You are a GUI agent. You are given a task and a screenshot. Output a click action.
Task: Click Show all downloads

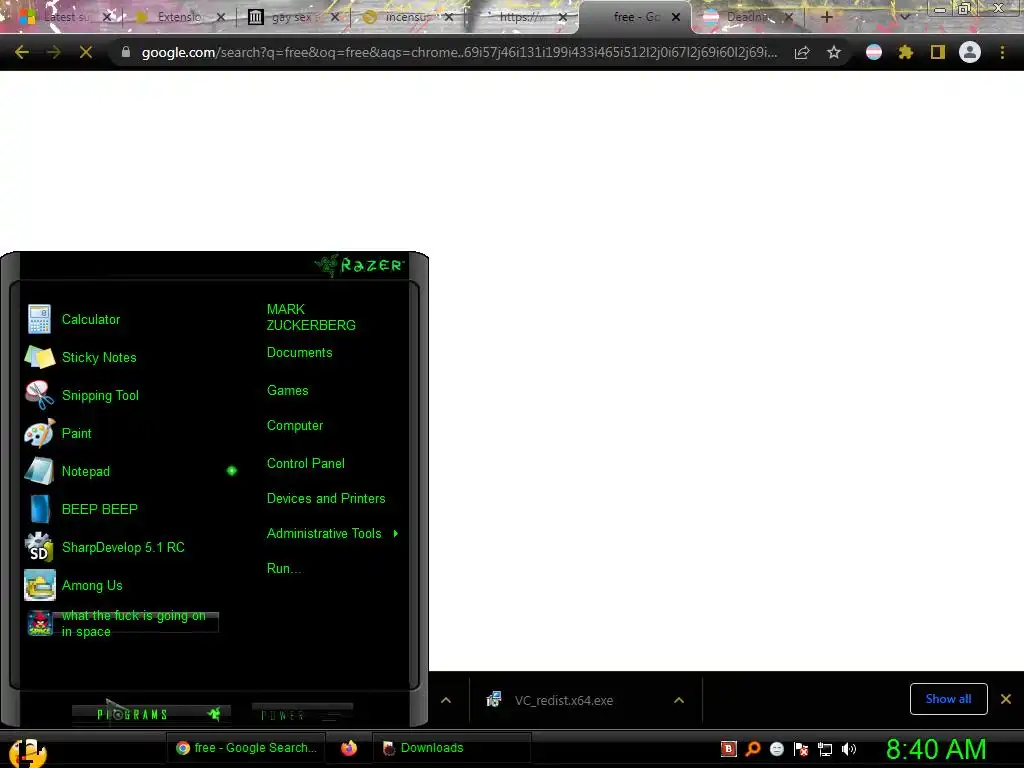(948, 699)
